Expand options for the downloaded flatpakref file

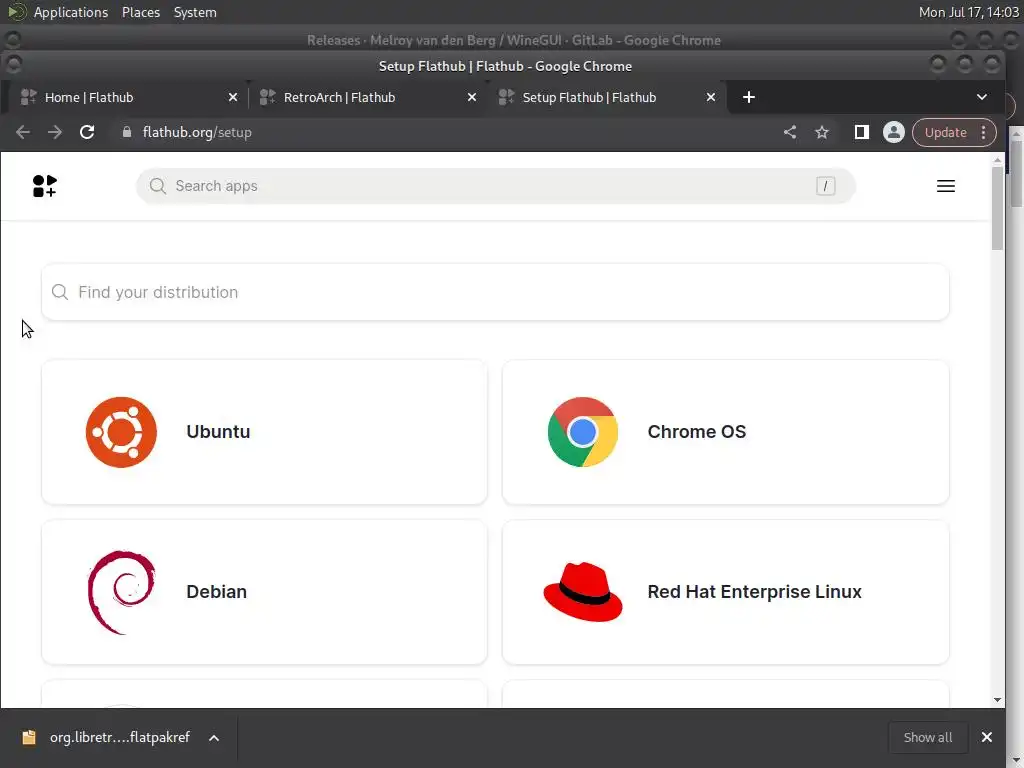coord(214,738)
